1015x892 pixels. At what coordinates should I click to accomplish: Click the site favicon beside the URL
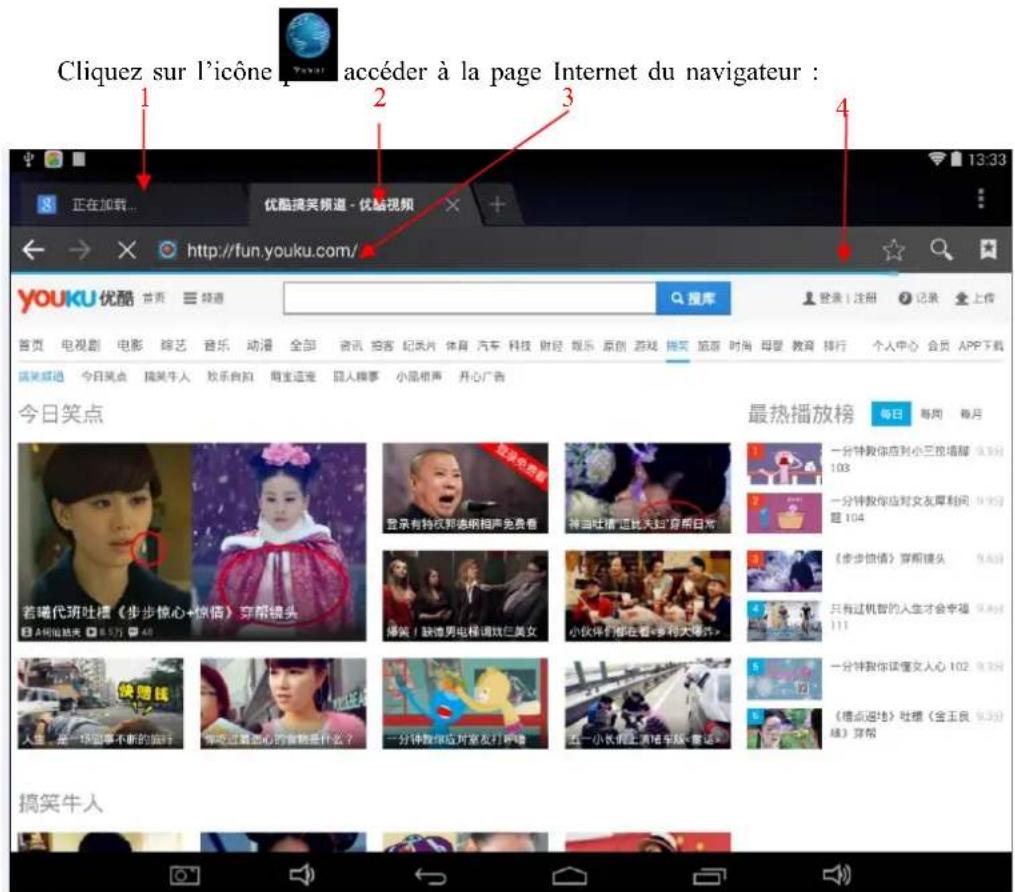[168, 250]
